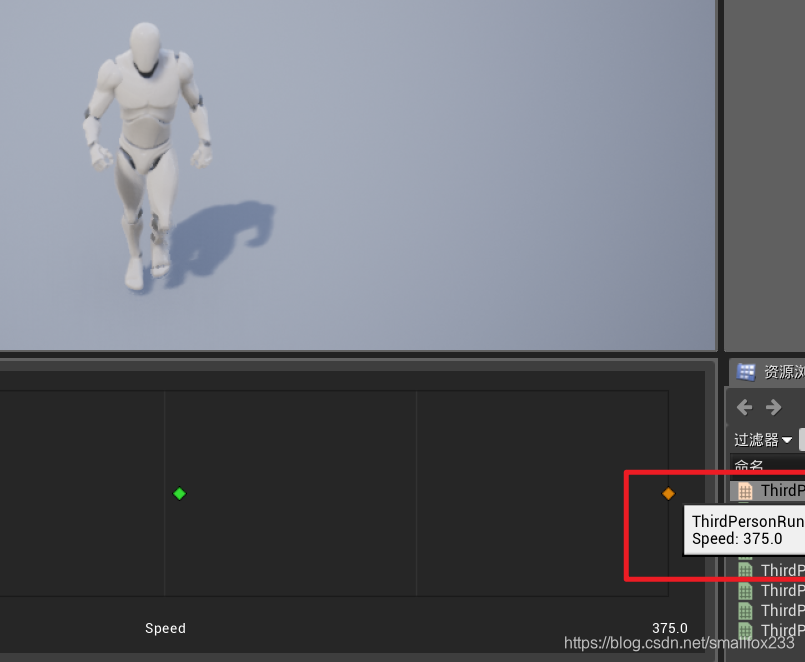This screenshot has width=805, height=662.
Task: Switch to the 资源浏览 asset browser tab
Action: pos(768,371)
